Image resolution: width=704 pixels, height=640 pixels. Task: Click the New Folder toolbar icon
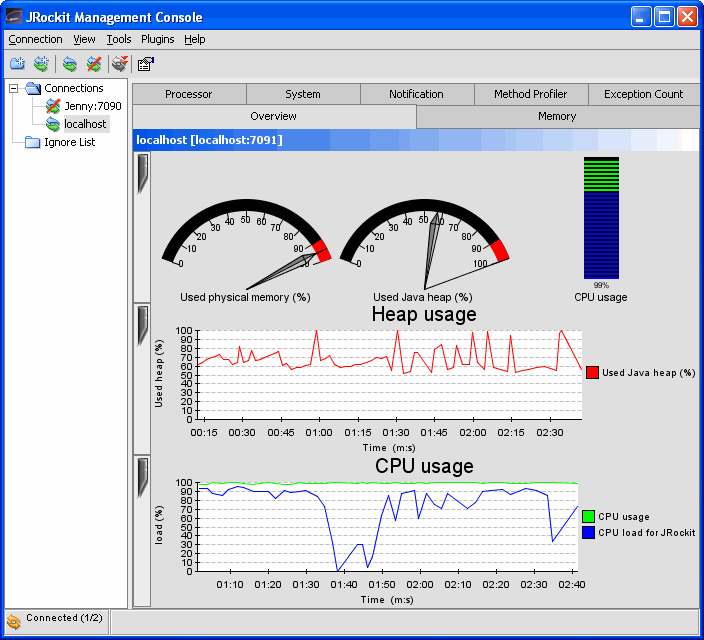tap(17, 64)
